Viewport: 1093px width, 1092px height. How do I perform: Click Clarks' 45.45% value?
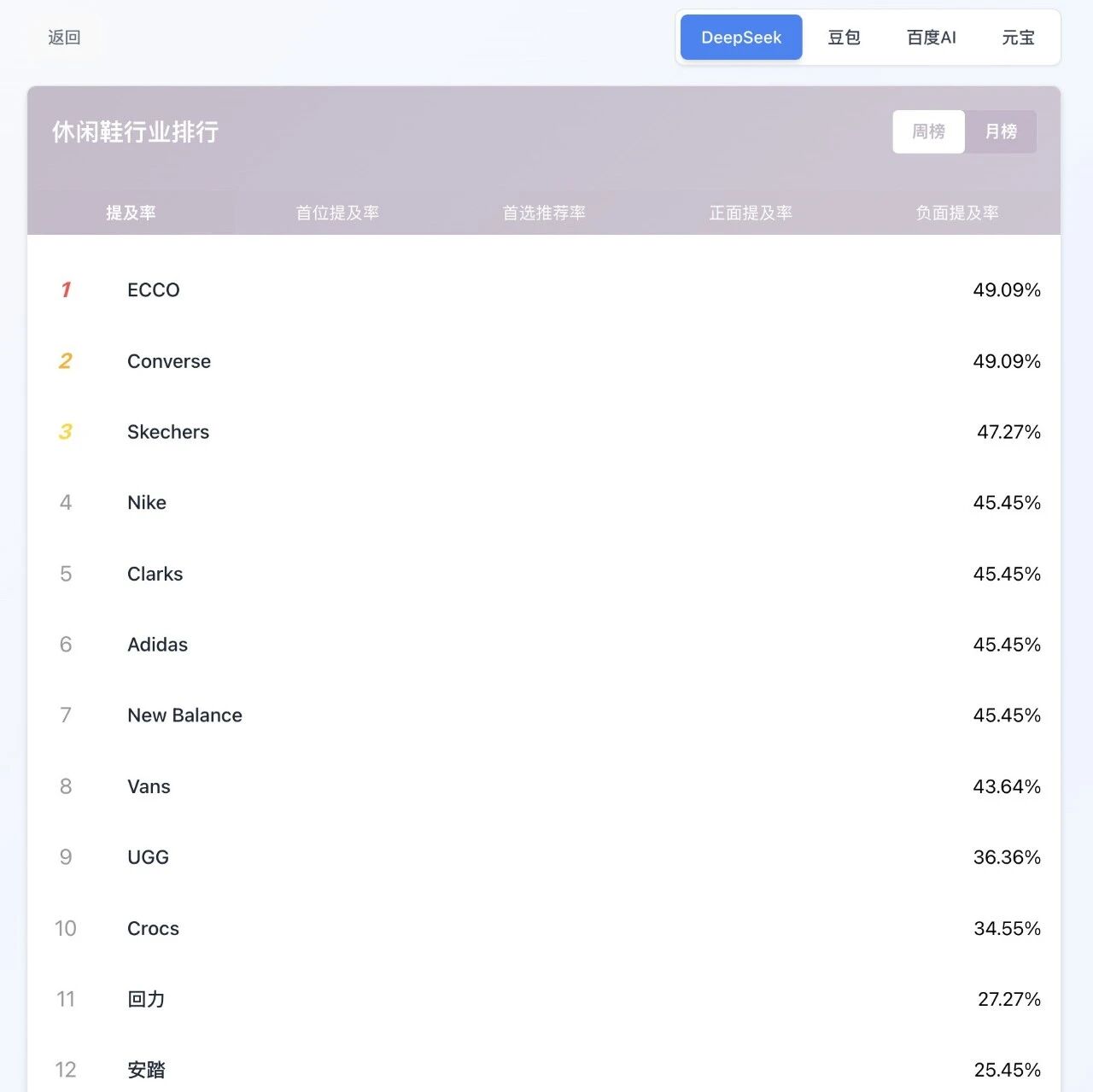tap(1007, 574)
